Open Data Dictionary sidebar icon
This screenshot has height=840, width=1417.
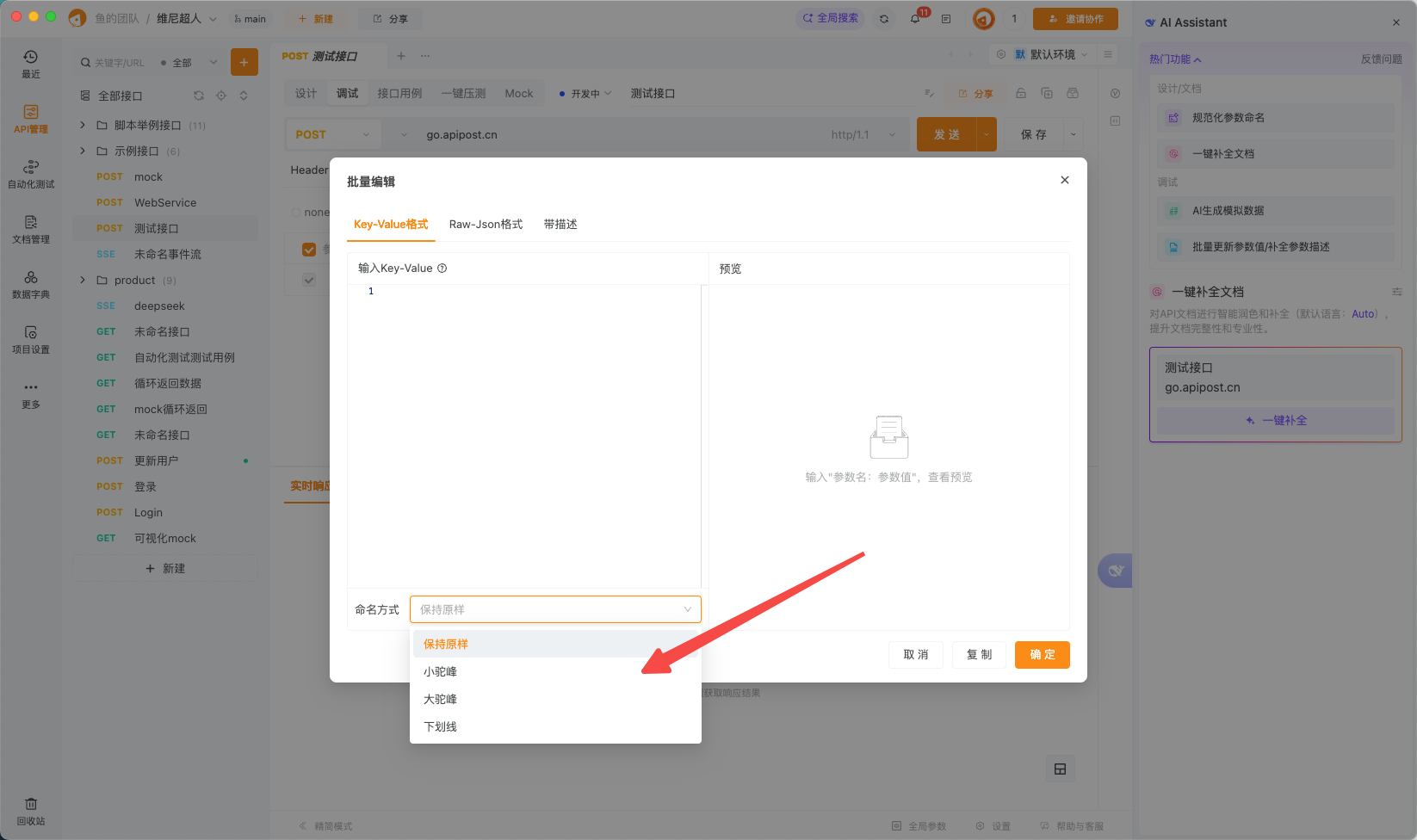pyautogui.click(x=31, y=284)
